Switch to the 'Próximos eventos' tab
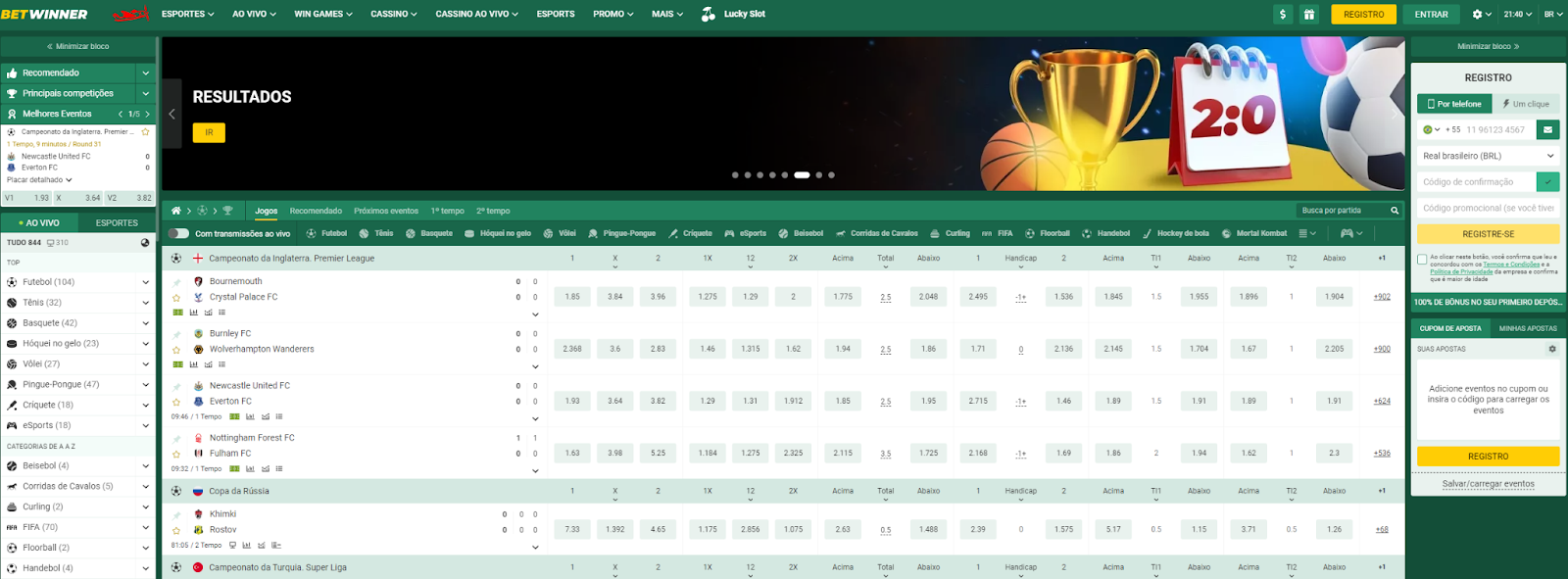 click(386, 211)
